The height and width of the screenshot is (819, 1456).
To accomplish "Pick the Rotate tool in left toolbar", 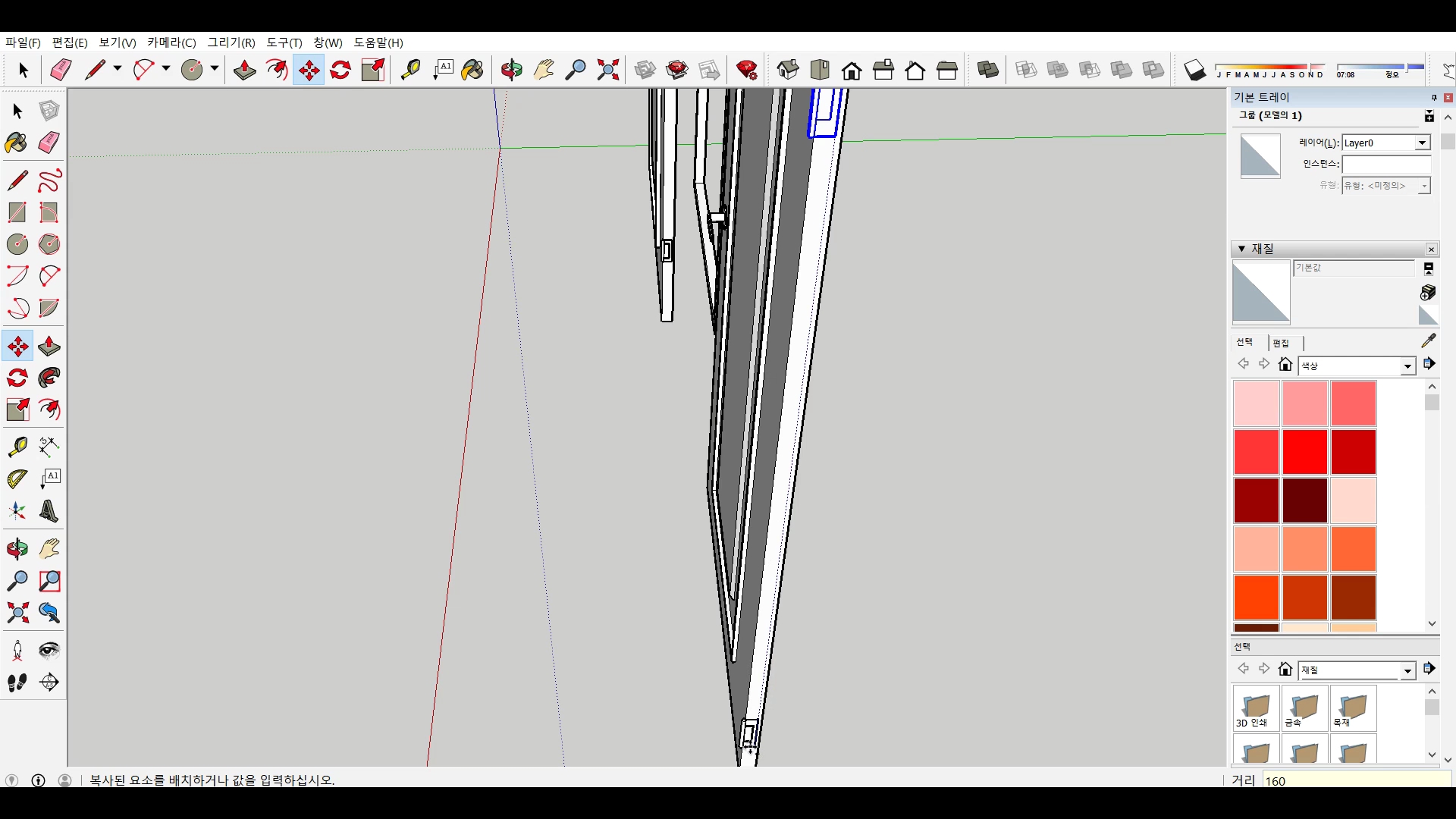I will (x=17, y=378).
